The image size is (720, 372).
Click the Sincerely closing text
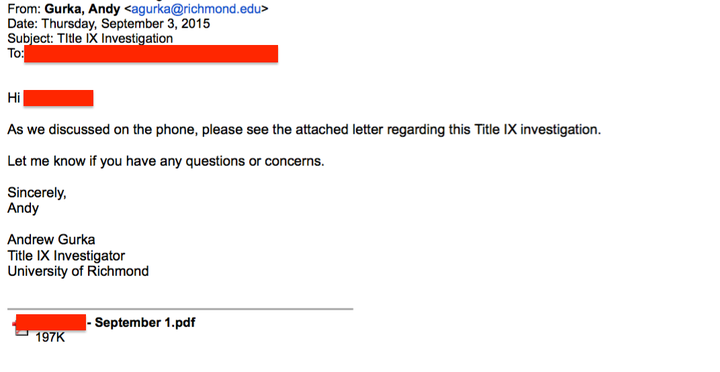point(37,192)
